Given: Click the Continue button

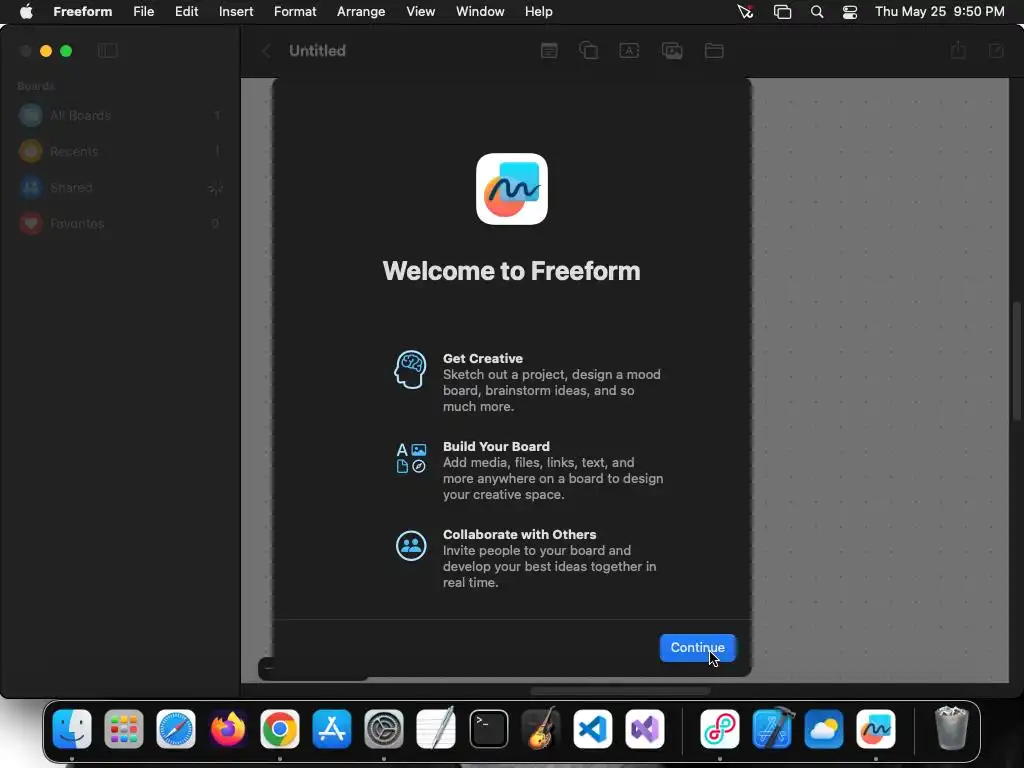Looking at the screenshot, I should click(697, 647).
